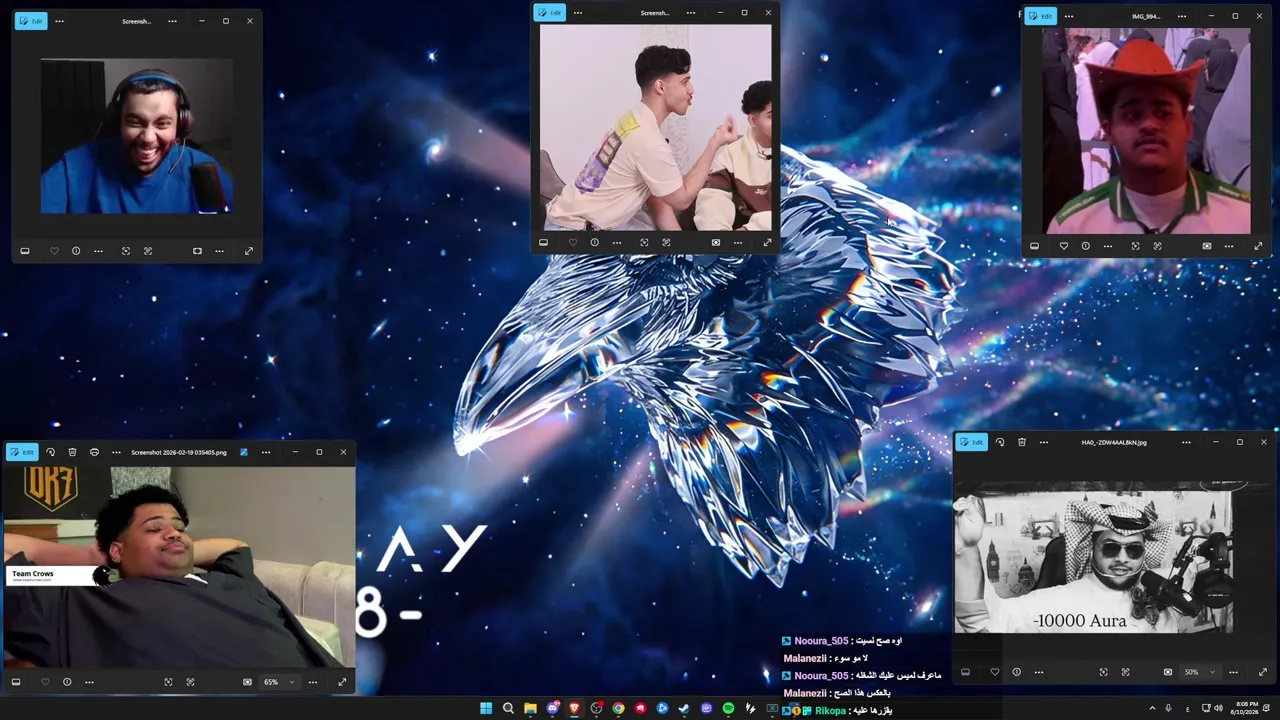Enter fullscreen in the HA0_-ZDW4AALBkN.jpg window
Viewport: 1280px width, 720px height.
coord(1262,672)
